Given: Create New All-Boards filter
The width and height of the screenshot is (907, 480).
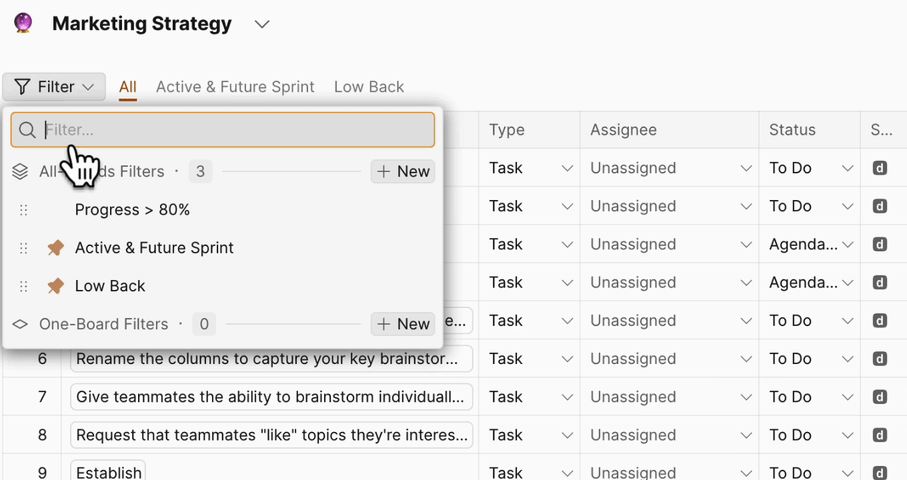Looking at the screenshot, I should [403, 172].
